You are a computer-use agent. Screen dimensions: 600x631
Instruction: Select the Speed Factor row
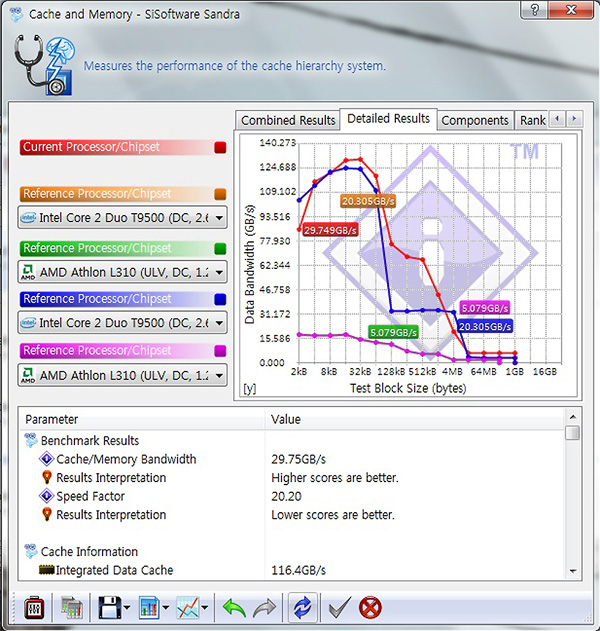pos(91,496)
